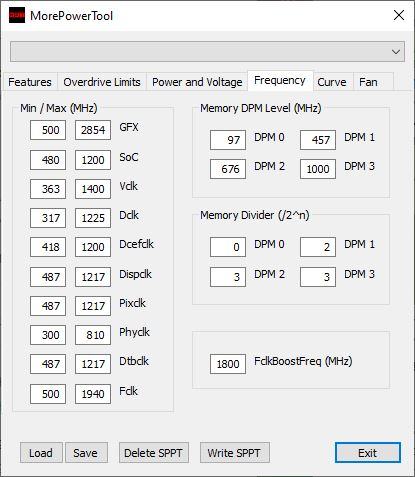
Task: Open the GPU selection dropdown
Action: 207,52
